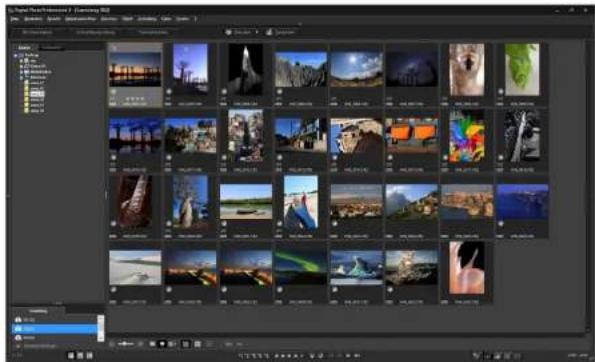The width and height of the screenshot is (595, 362).
Task: Click the top toolbar icon right of the dropdown arrow
Action: (269, 33)
